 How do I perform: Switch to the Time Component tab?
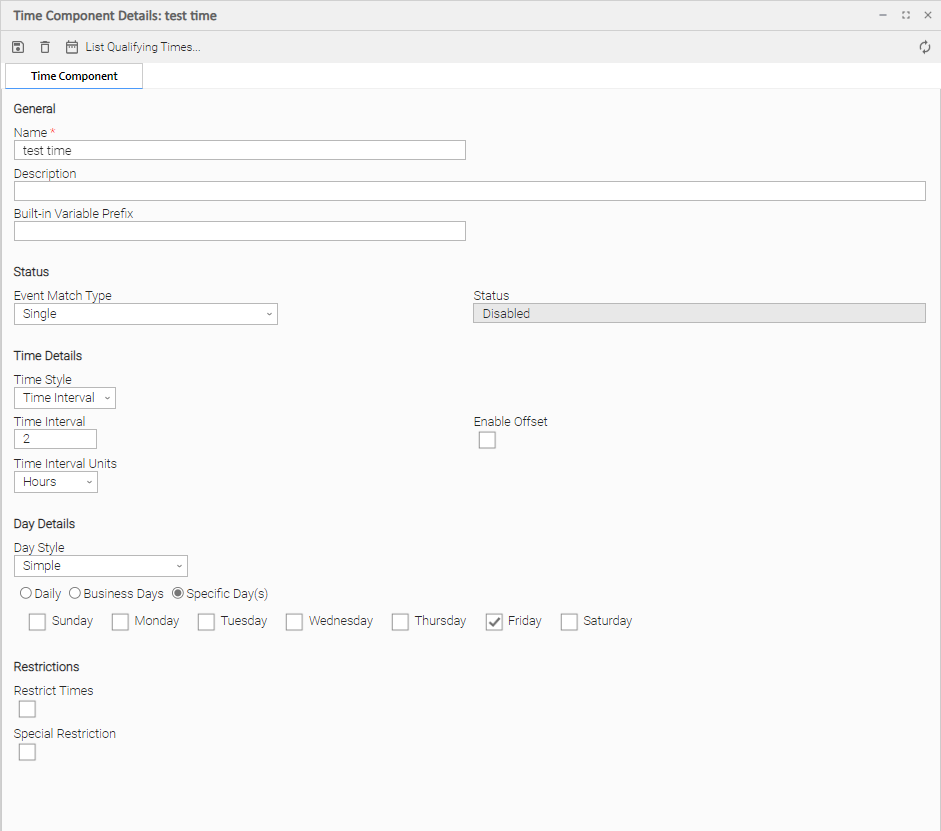[x=74, y=76]
